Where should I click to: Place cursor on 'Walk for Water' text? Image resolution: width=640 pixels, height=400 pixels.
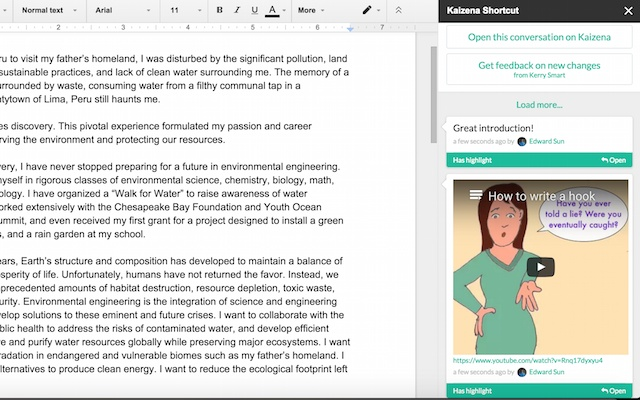pos(148,193)
